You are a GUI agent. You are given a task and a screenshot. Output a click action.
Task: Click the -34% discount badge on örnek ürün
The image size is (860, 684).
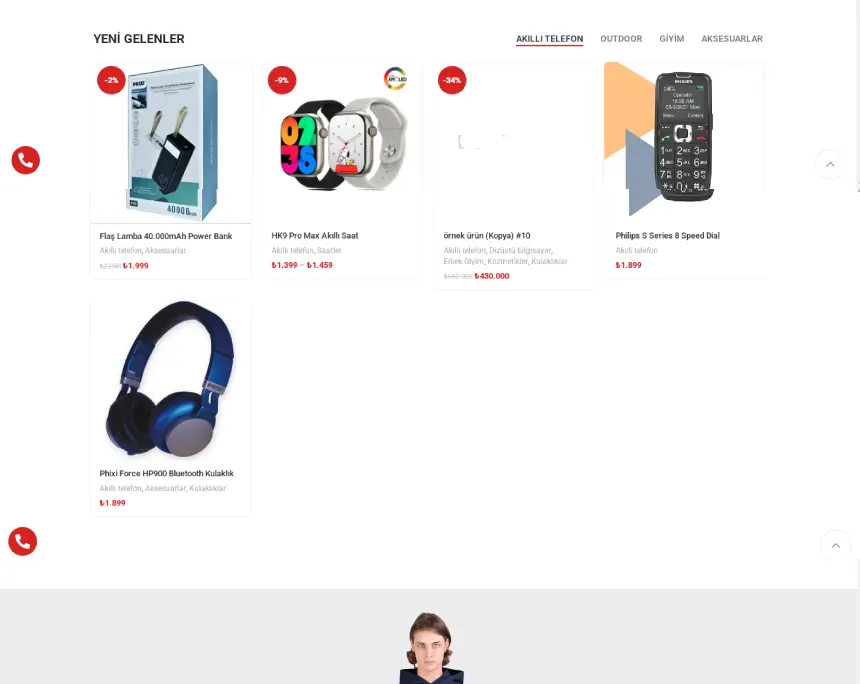(x=452, y=80)
